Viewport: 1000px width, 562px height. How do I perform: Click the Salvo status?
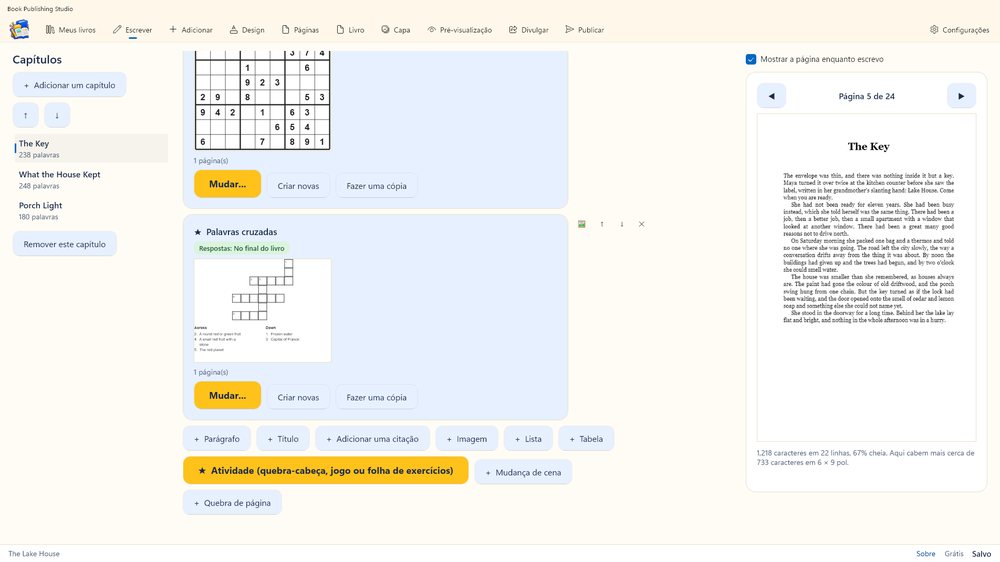click(x=982, y=554)
